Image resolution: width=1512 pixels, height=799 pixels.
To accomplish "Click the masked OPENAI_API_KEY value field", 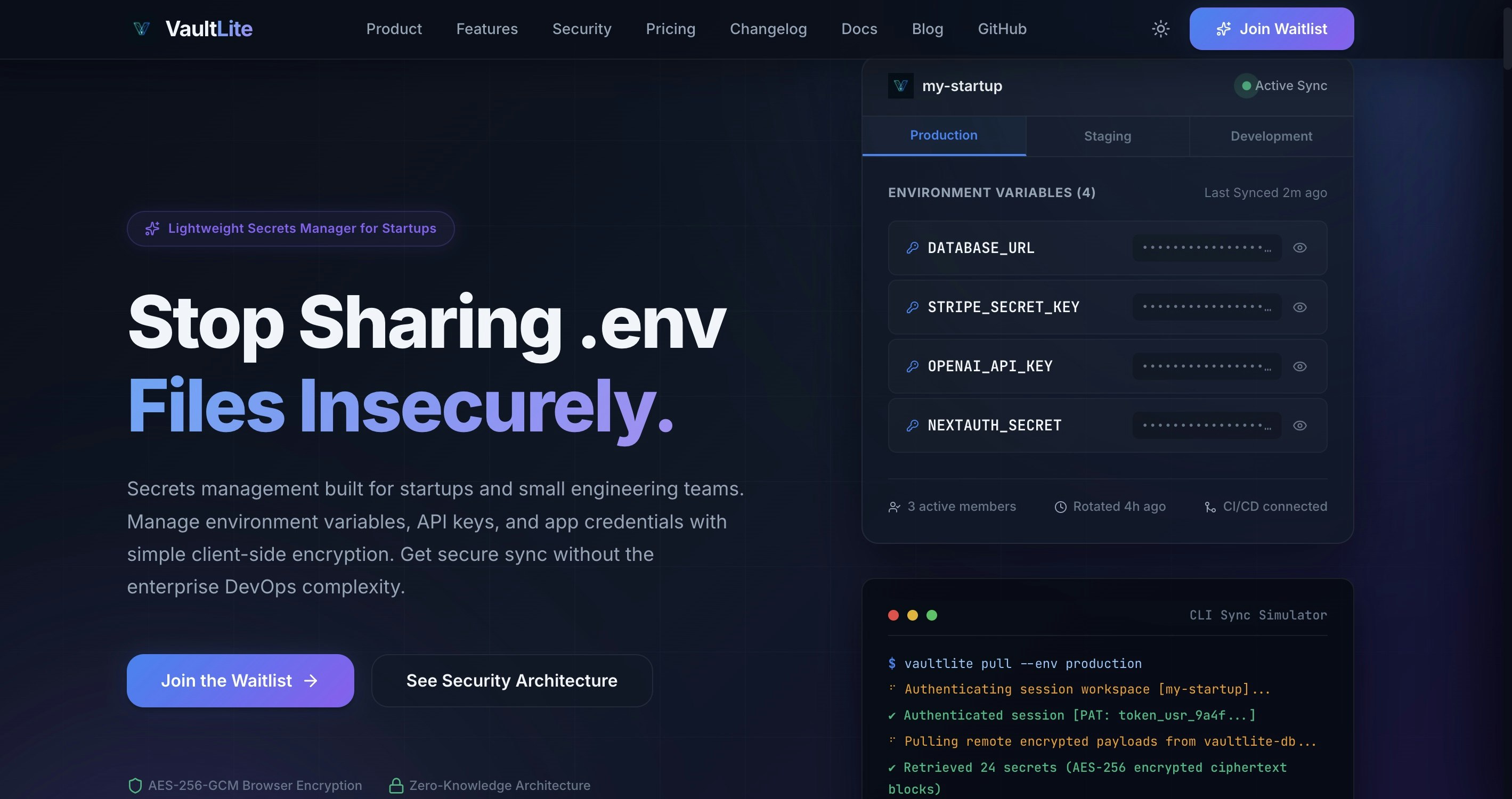I will coord(1207,366).
